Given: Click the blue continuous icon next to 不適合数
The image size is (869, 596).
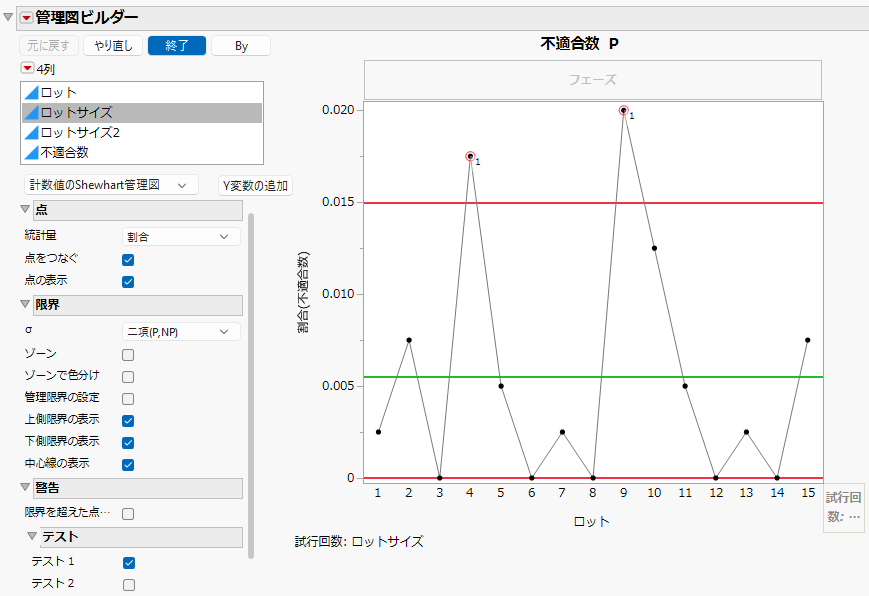Looking at the screenshot, I should point(32,152).
